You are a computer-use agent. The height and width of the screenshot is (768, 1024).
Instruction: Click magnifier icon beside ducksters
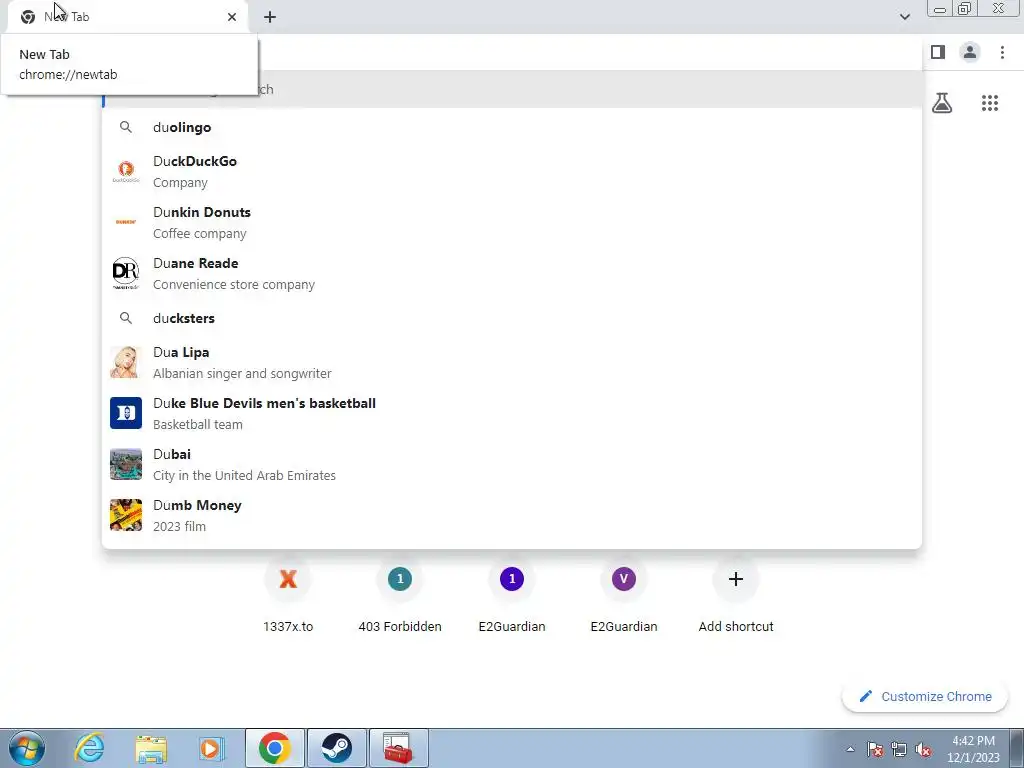point(126,318)
